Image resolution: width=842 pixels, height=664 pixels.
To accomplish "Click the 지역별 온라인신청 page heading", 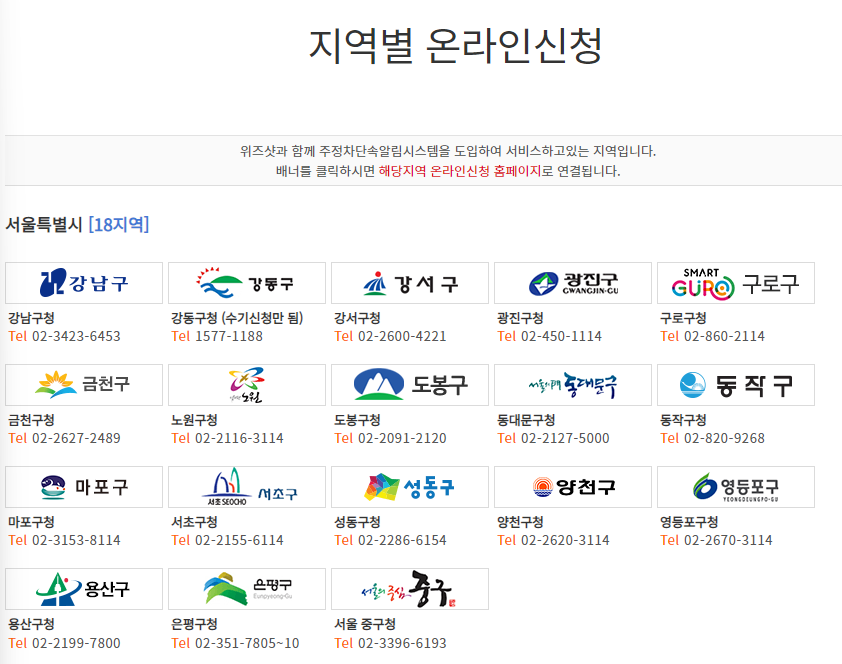I will [x=456, y=46].
